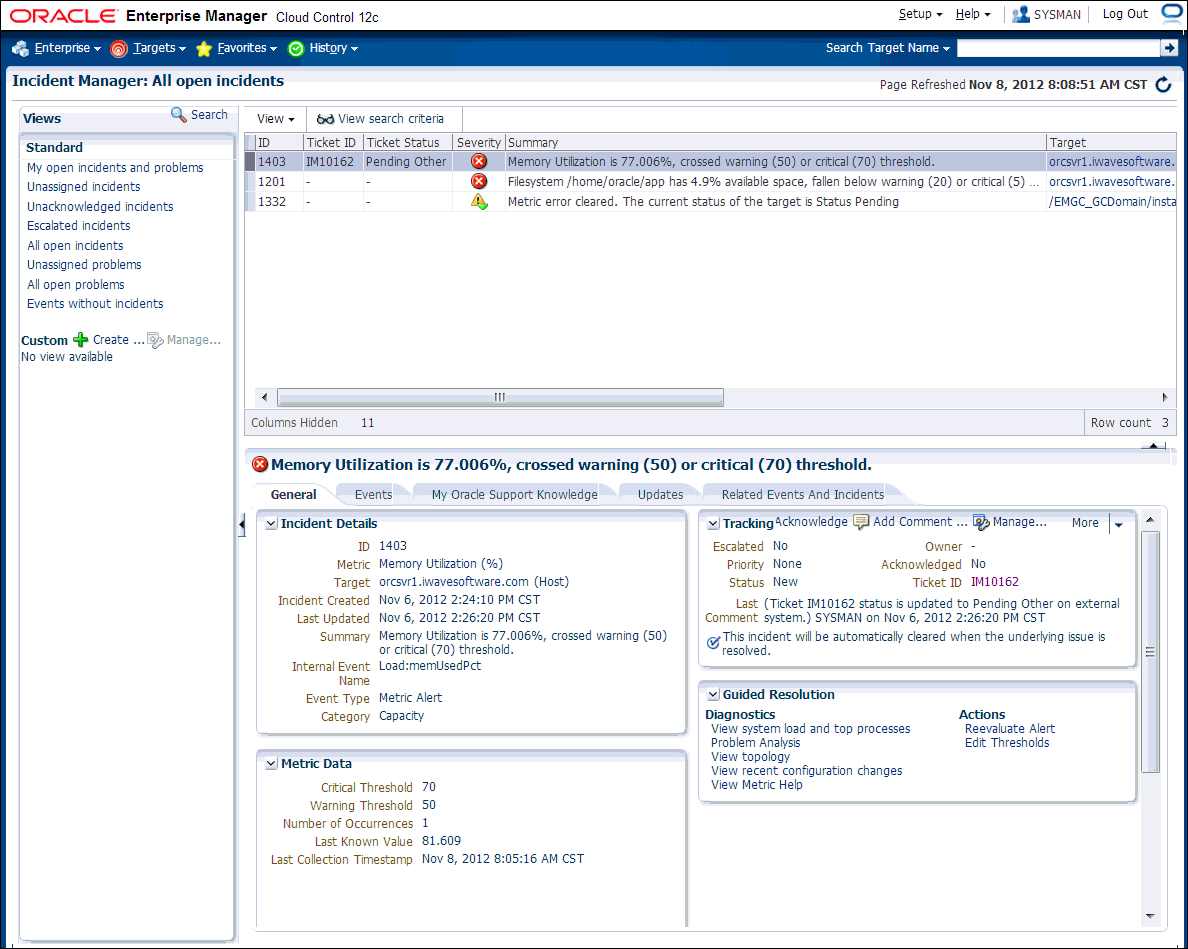The image size is (1188, 949).
Task: Open the Setup dropdown menu
Action: coord(921,14)
